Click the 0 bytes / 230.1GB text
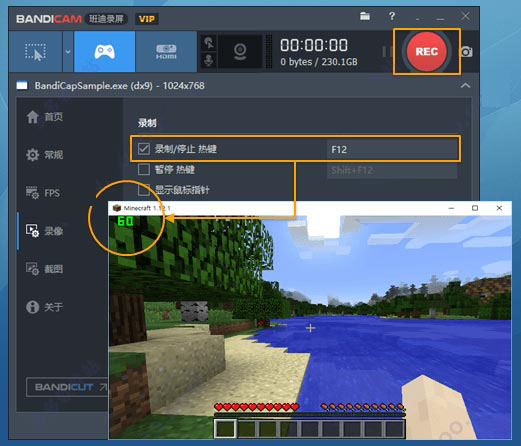Screen dimensions: 521x446 [319, 62]
